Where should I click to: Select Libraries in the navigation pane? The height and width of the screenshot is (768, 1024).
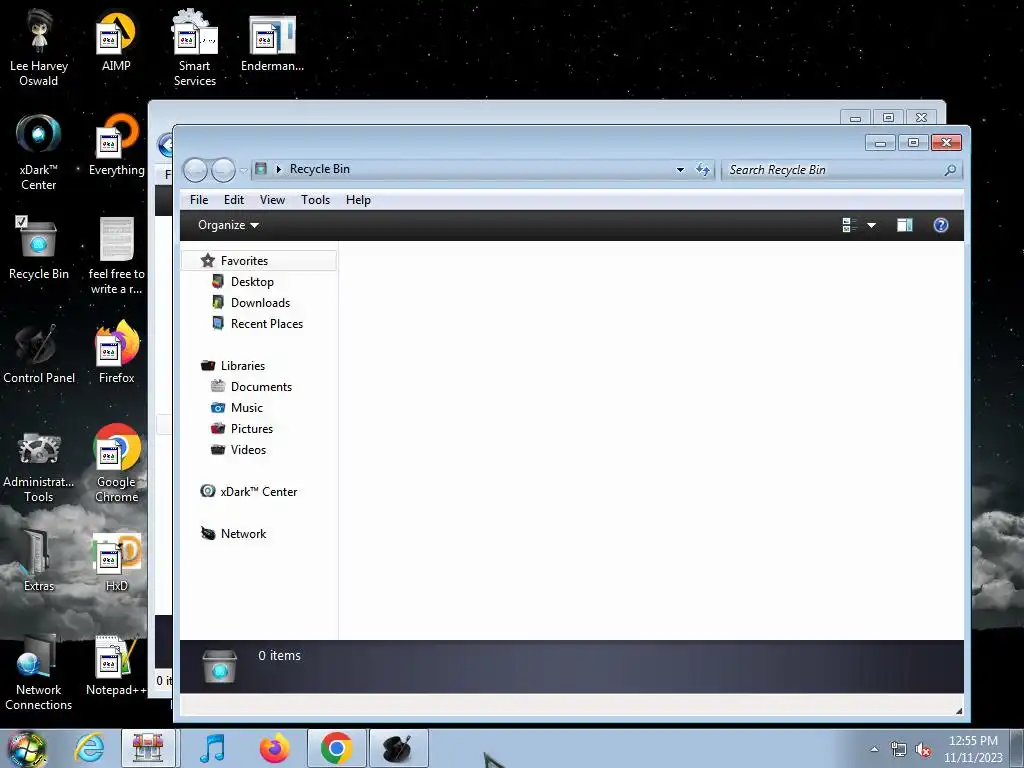pyautogui.click(x=242, y=366)
